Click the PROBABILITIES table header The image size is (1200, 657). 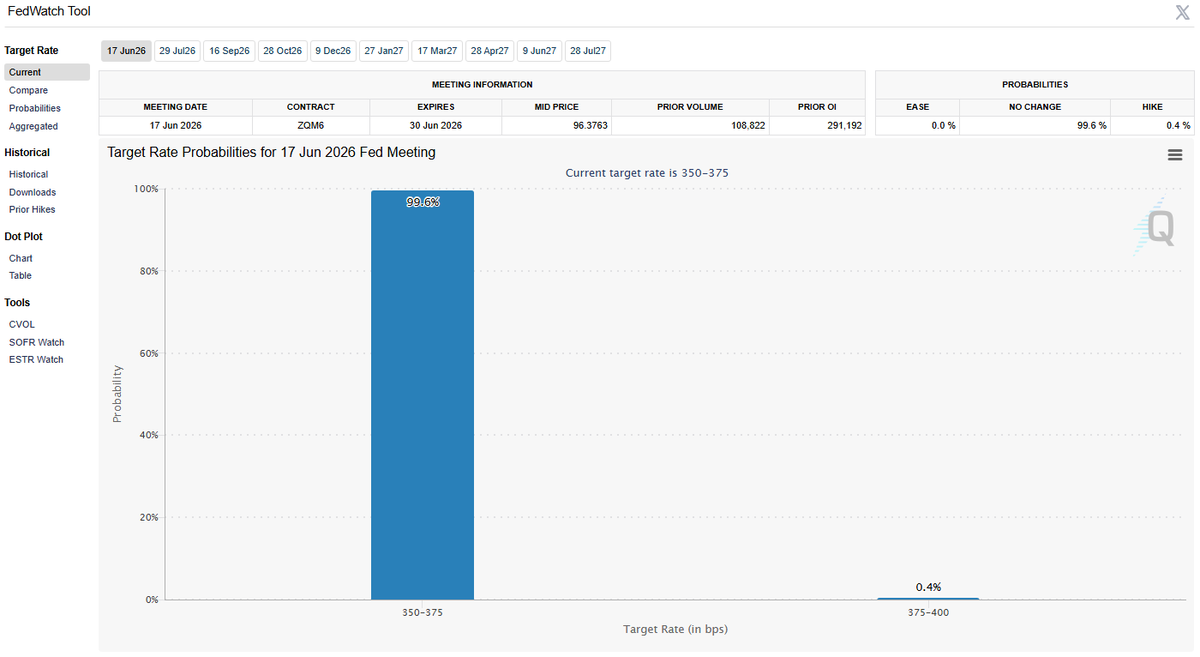(x=1035, y=85)
